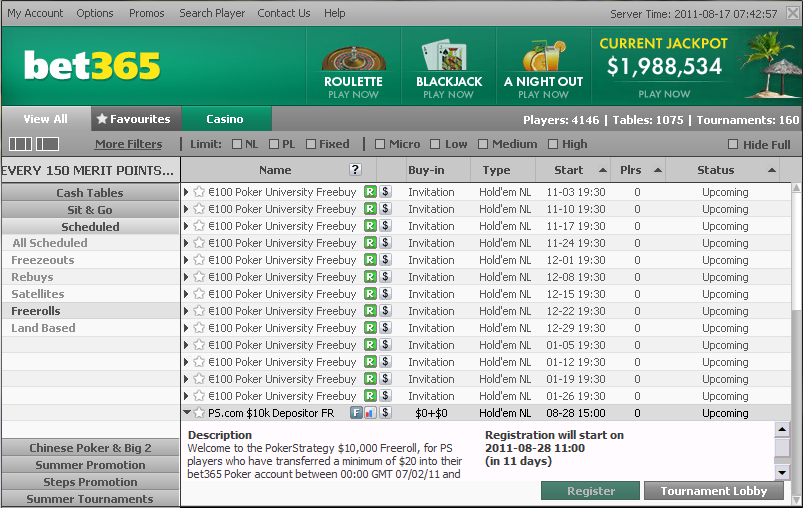
Task: Favourite star for PS.com $10k Depositor FR
Action: [199, 413]
